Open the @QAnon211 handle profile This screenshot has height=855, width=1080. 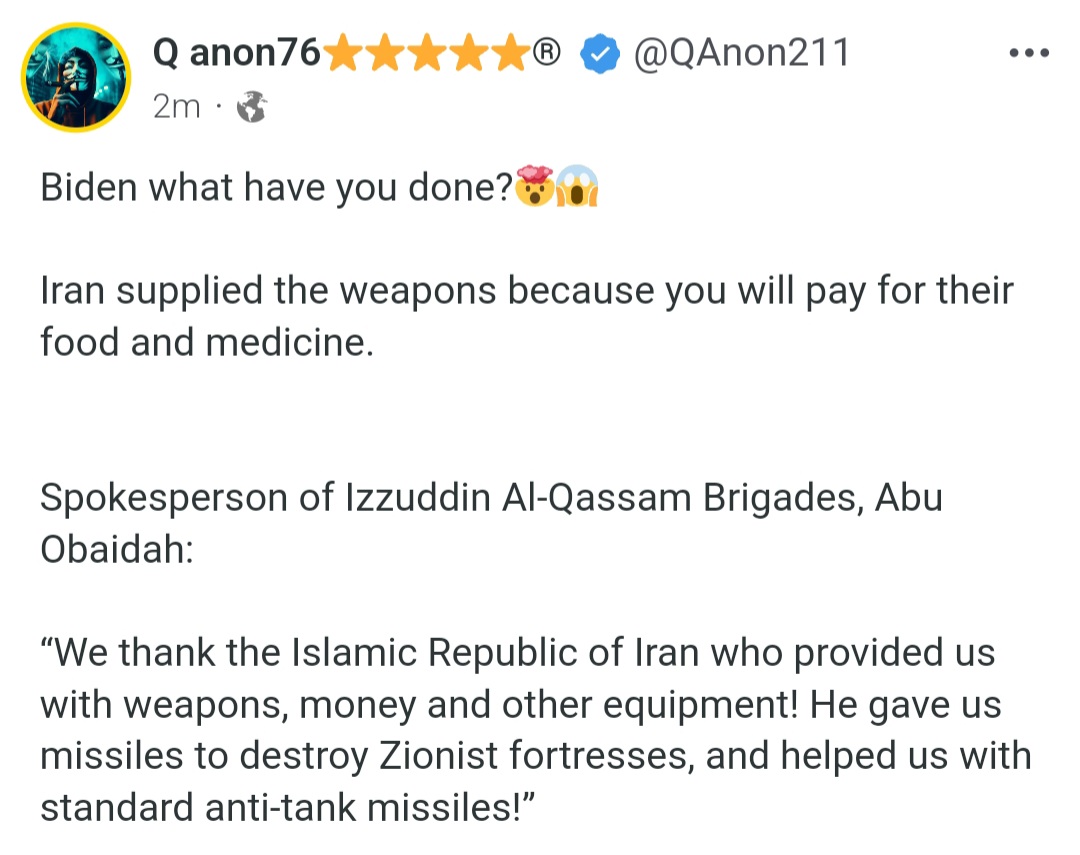coord(742,53)
